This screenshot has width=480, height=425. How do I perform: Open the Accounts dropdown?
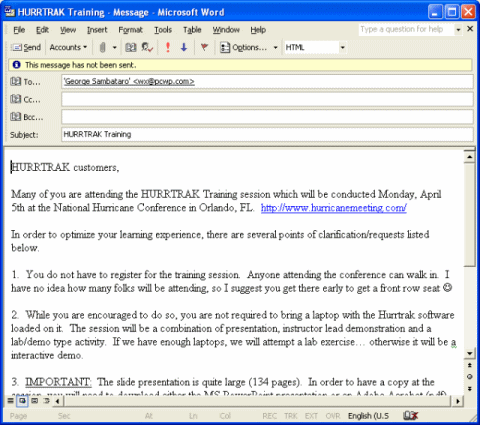68,48
